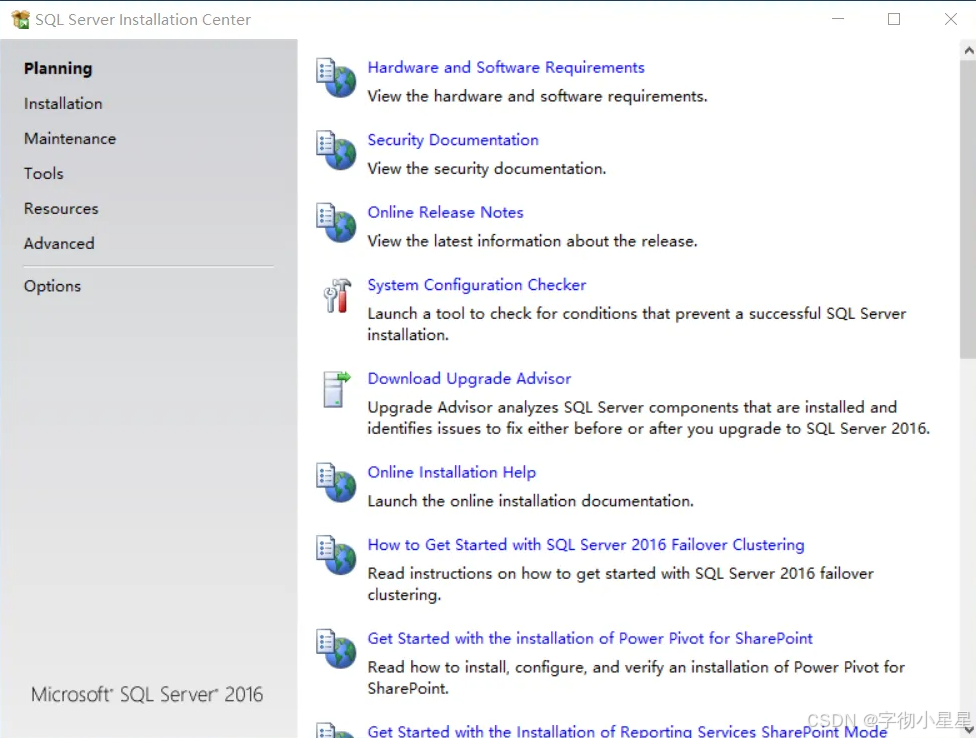Open Reporting Services SharePoint Mode link
Screen dimensions: 976x738
pos(627,731)
